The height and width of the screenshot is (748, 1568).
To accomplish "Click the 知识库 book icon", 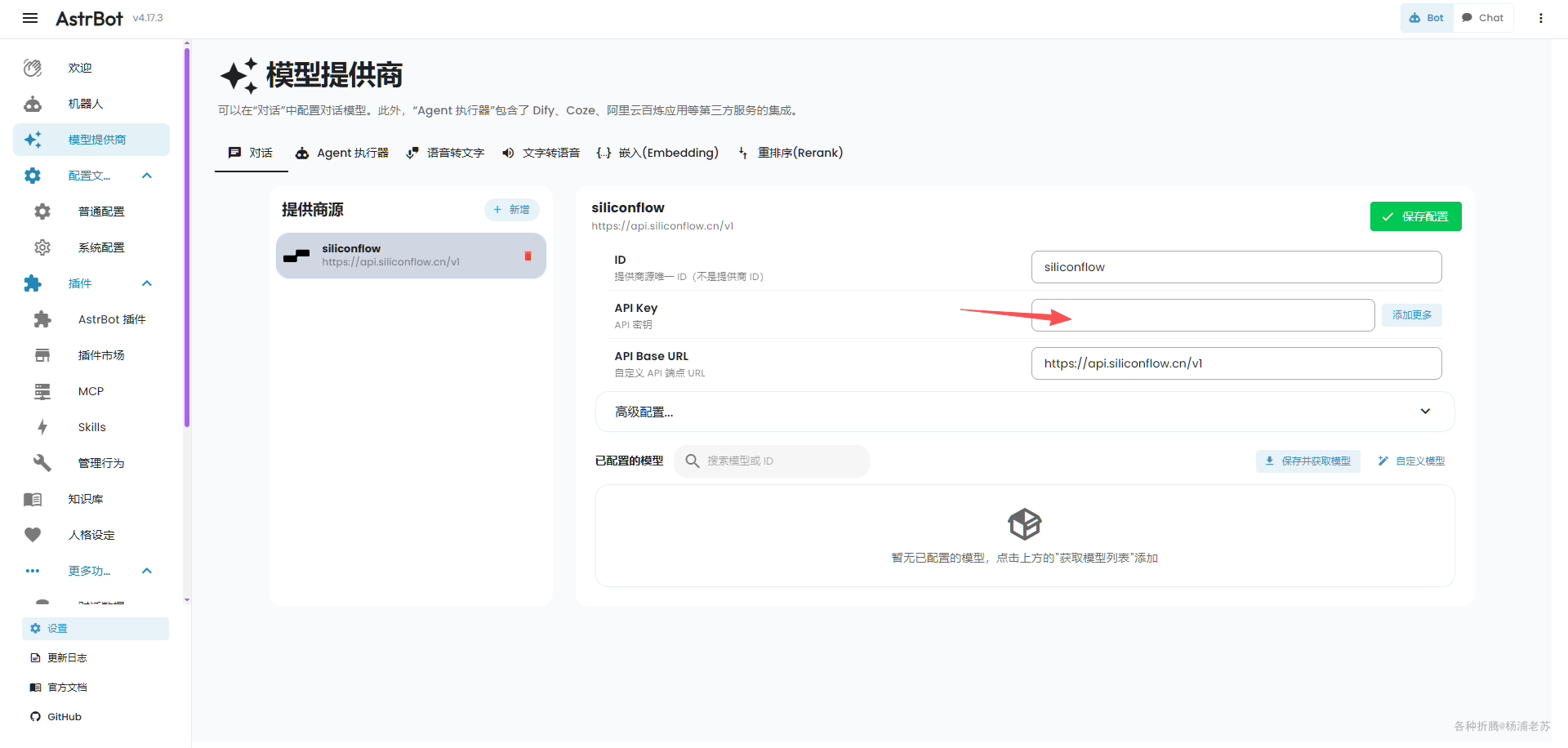I will point(33,499).
